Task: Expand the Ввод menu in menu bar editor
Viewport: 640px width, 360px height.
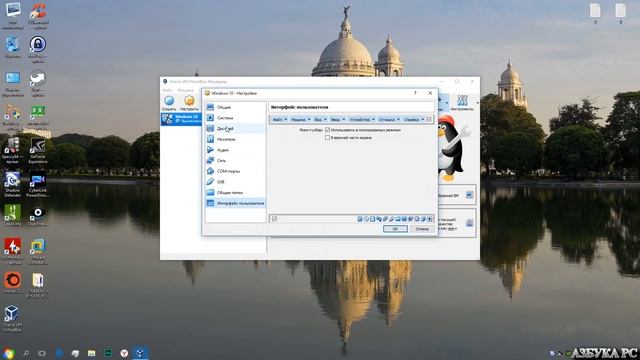Action: coord(338,119)
